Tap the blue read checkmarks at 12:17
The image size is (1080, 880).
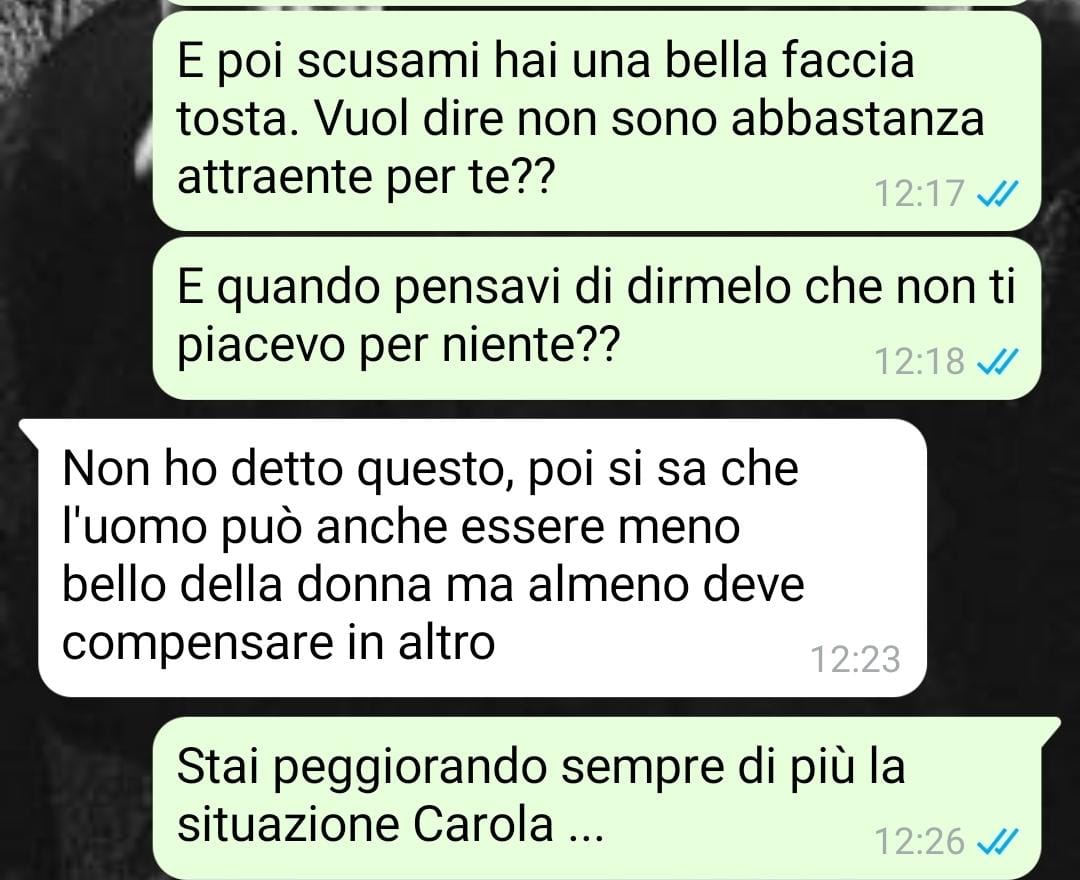point(997,193)
